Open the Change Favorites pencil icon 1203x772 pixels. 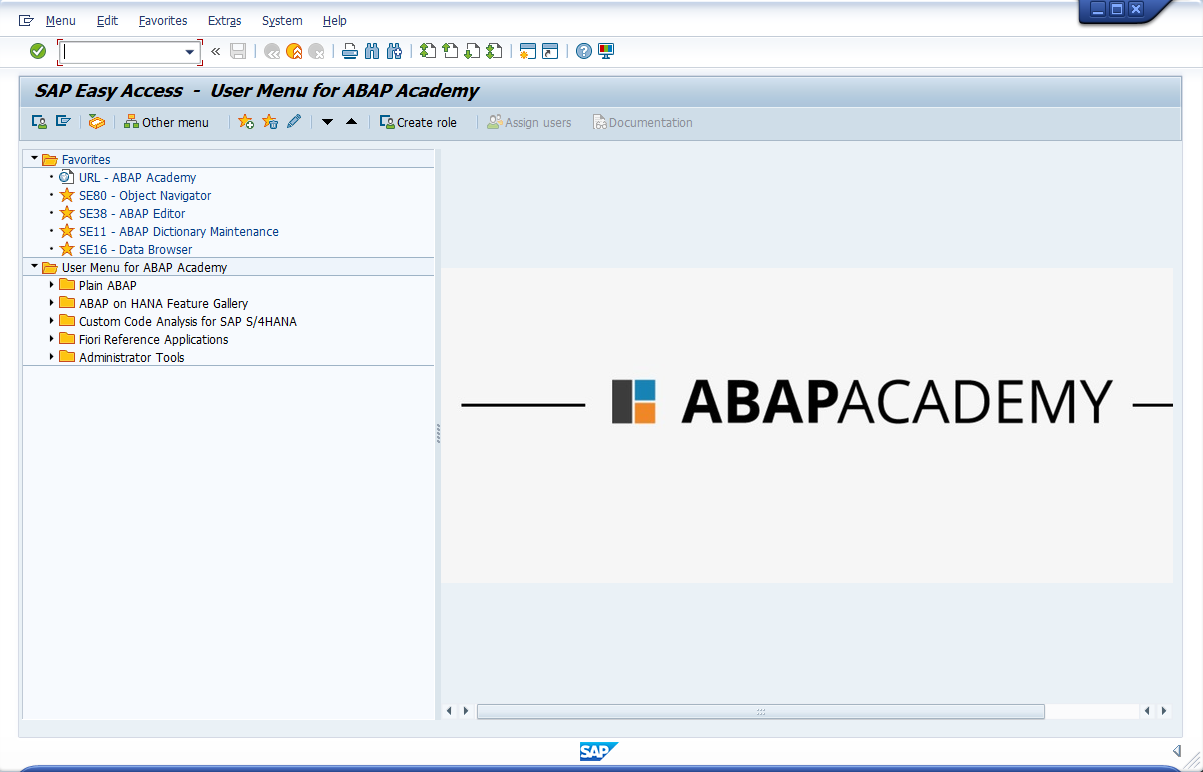click(293, 122)
